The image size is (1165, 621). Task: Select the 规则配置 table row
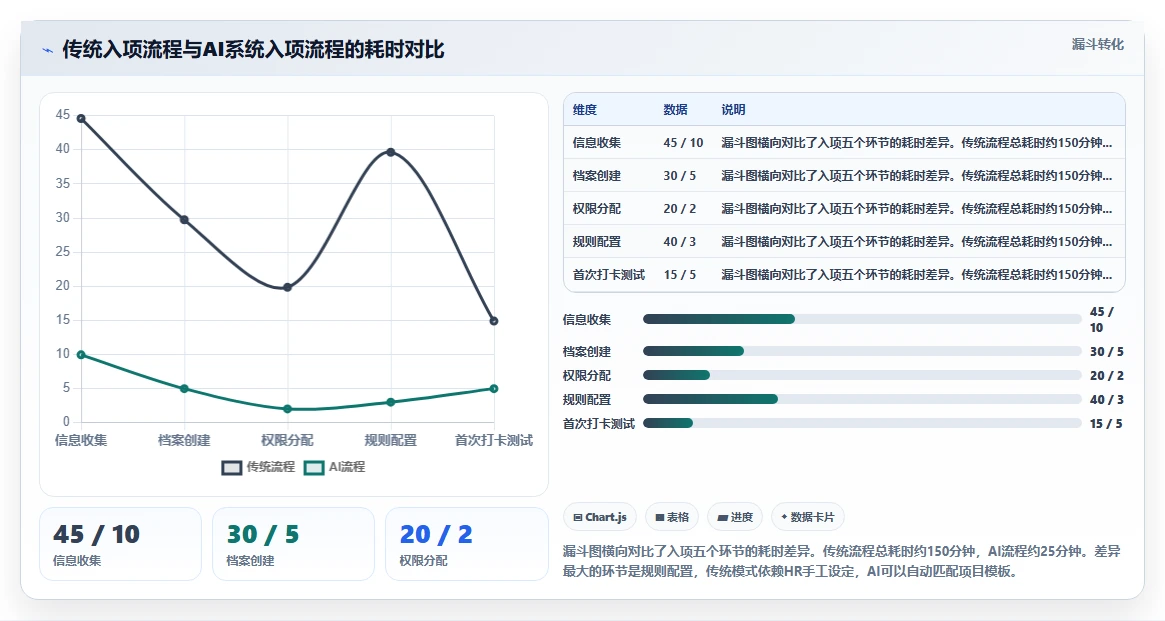pos(844,241)
